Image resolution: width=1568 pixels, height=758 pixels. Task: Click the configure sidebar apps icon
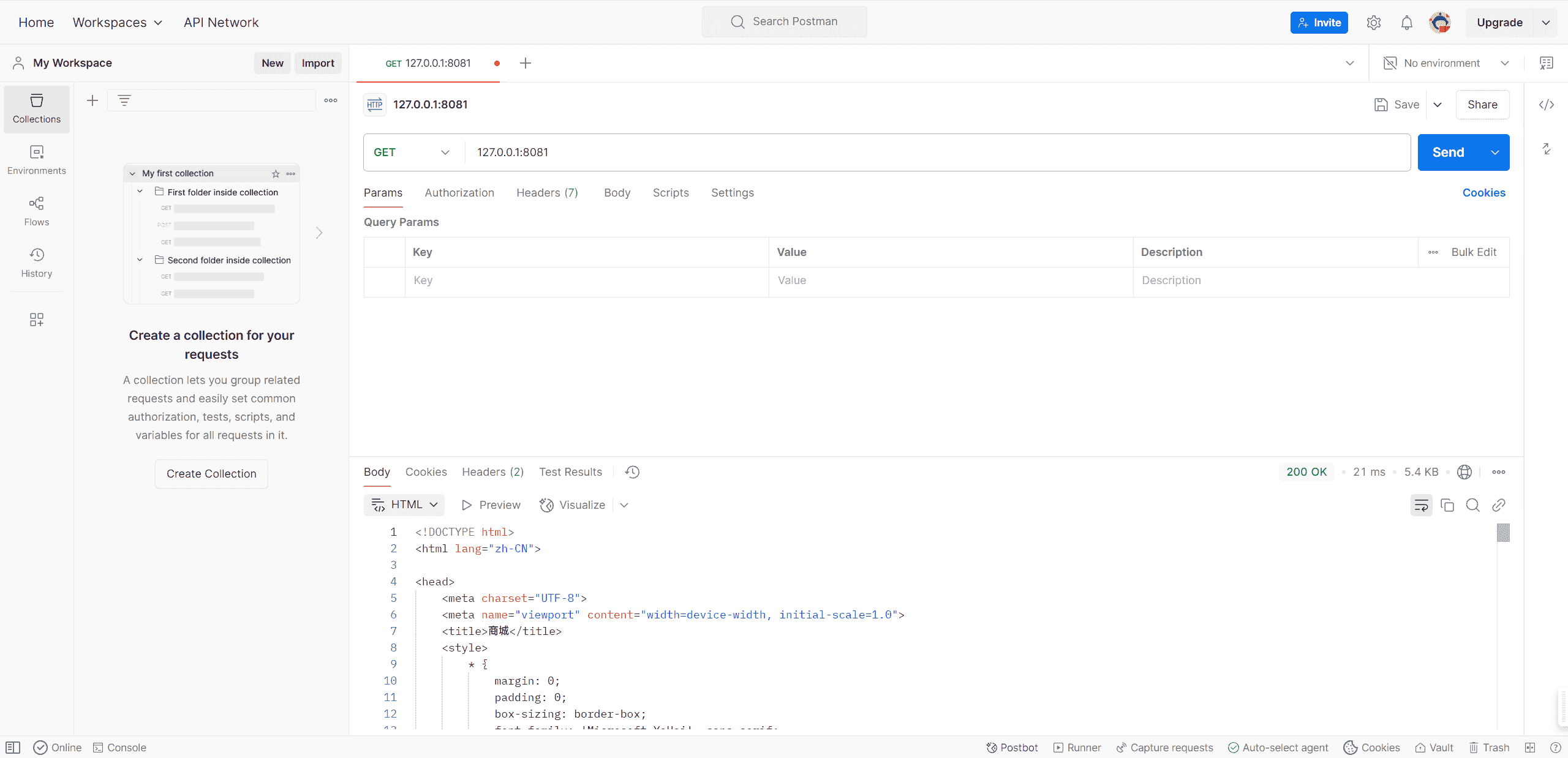(37, 320)
